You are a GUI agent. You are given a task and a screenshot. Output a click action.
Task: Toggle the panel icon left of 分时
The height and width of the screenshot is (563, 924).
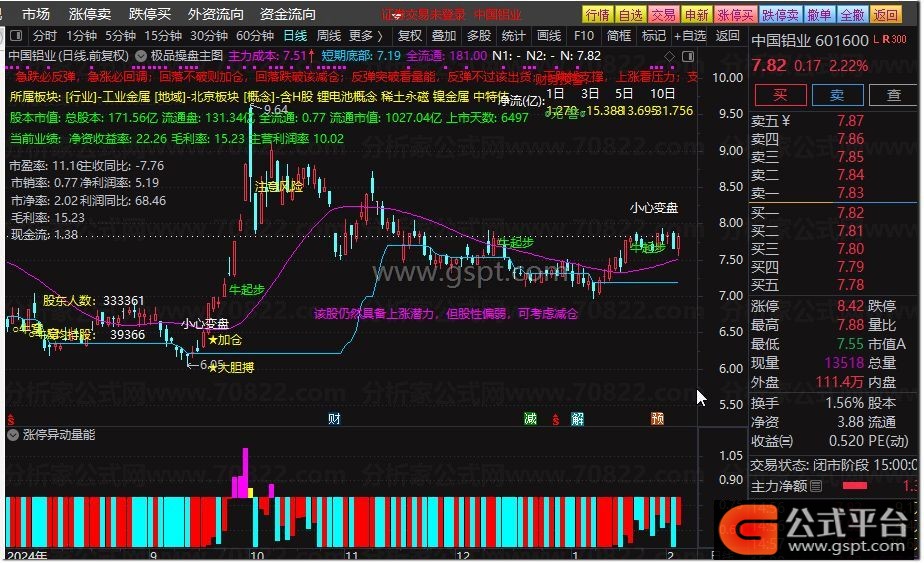point(16,36)
